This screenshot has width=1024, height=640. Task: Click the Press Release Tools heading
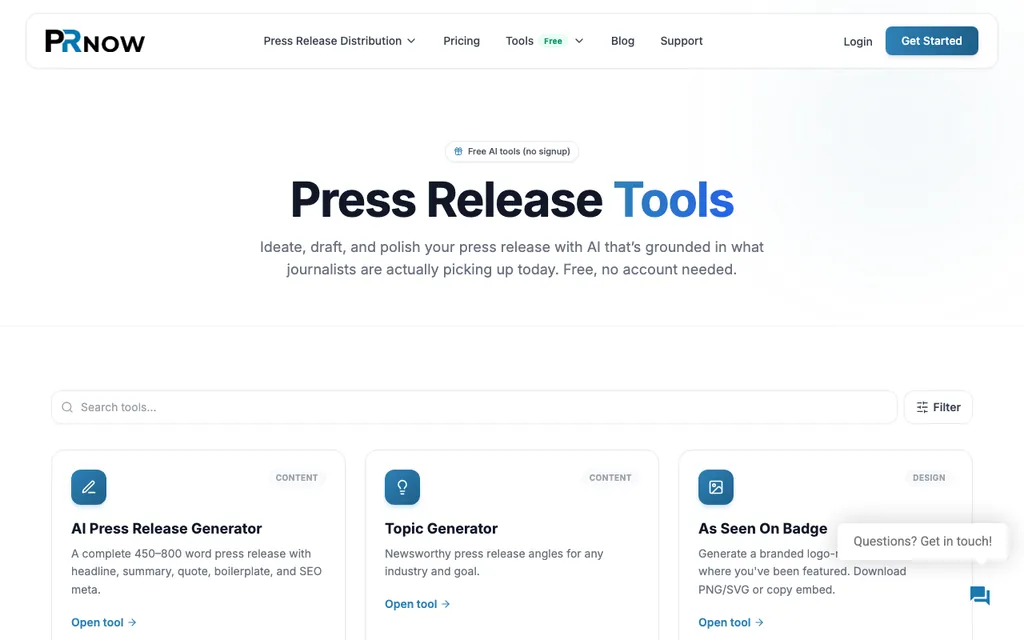[x=512, y=200]
